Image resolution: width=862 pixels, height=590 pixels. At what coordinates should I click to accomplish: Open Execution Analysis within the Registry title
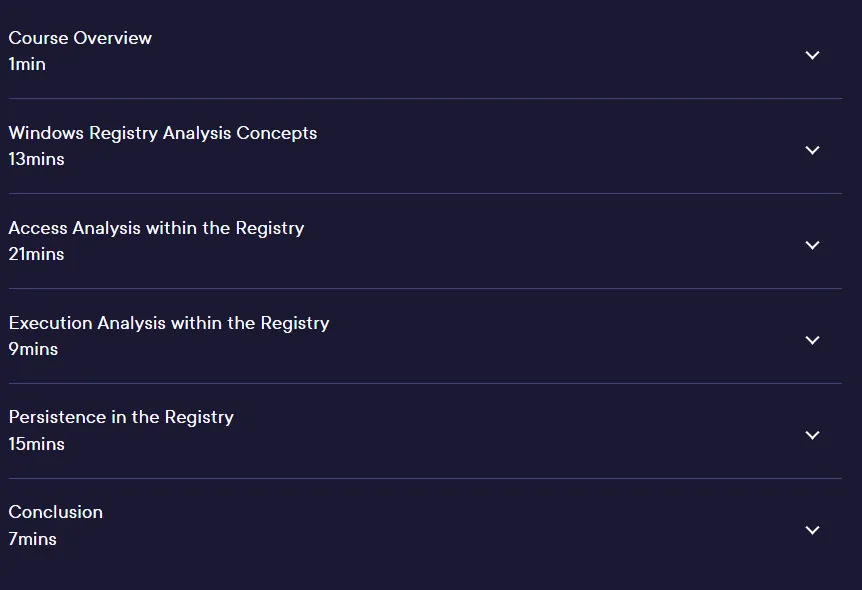point(169,323)
